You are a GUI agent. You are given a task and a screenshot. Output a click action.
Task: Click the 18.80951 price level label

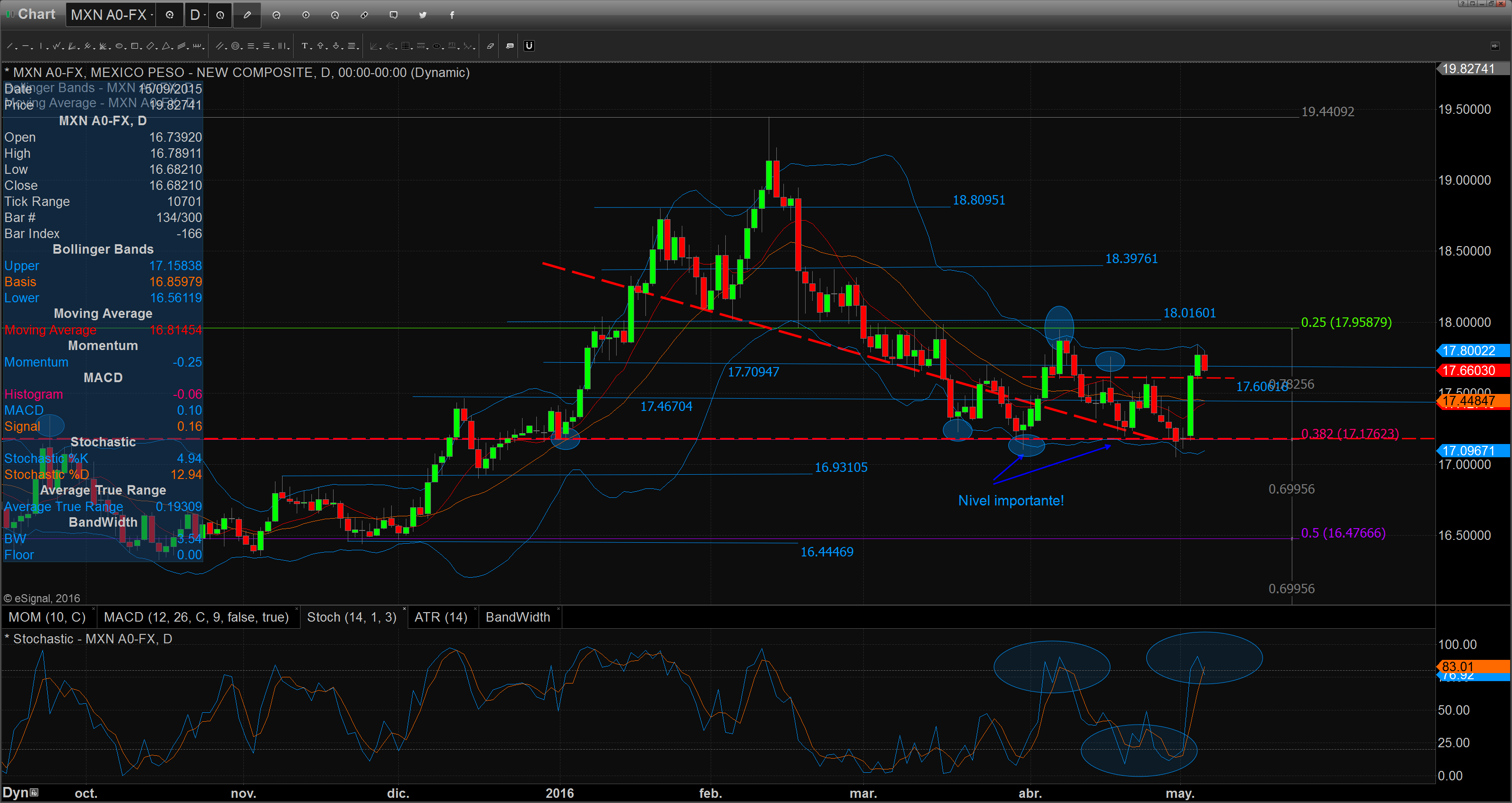tap(979, 200)
